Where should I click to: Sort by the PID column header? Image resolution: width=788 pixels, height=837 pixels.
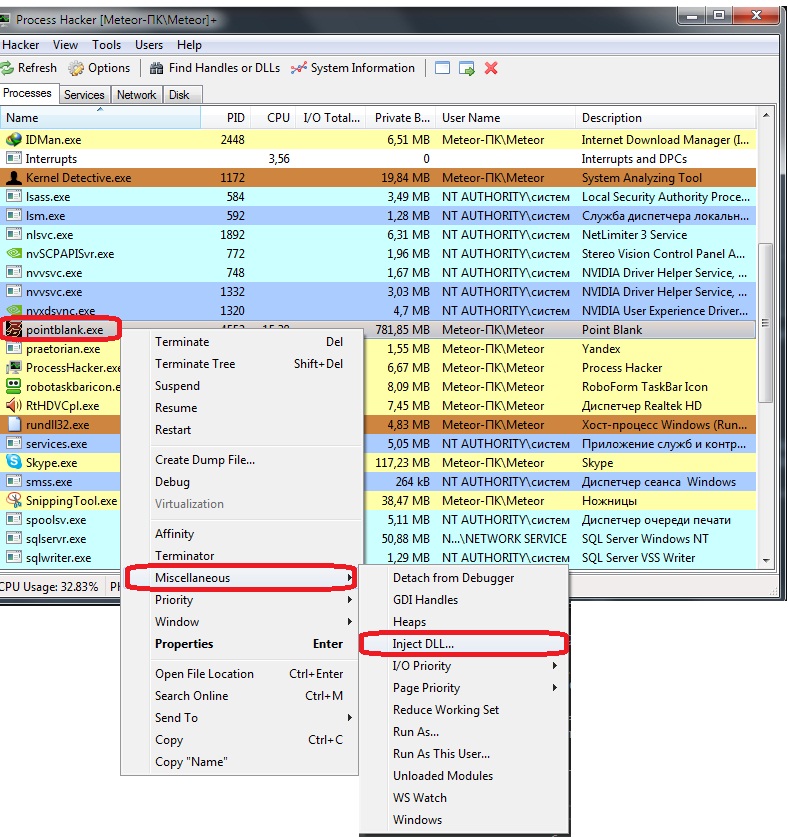click(x=235, y=117)
